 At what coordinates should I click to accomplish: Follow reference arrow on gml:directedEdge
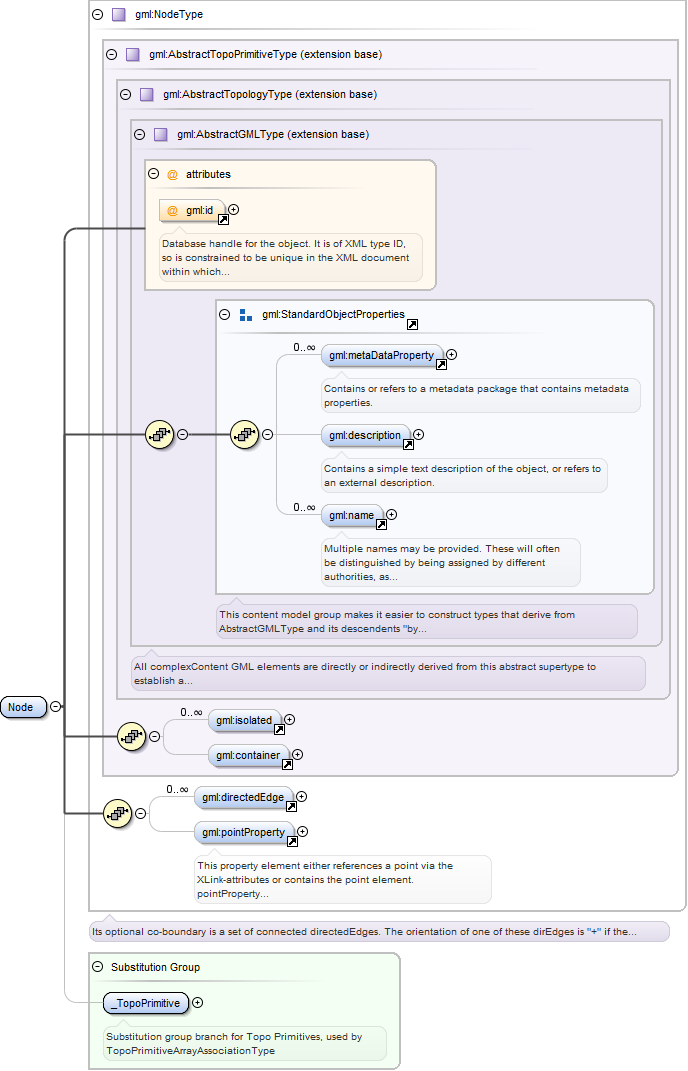[291, 807]
